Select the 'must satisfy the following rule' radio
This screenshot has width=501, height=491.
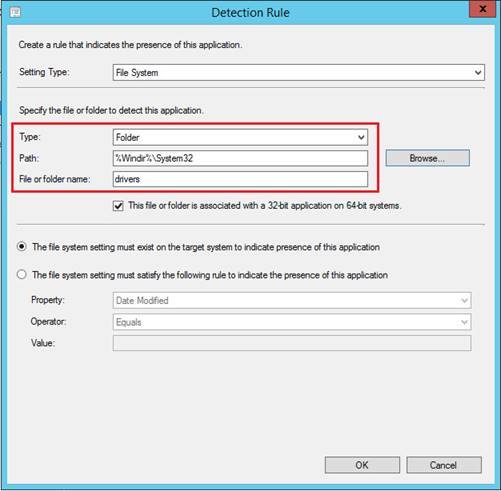22,275
